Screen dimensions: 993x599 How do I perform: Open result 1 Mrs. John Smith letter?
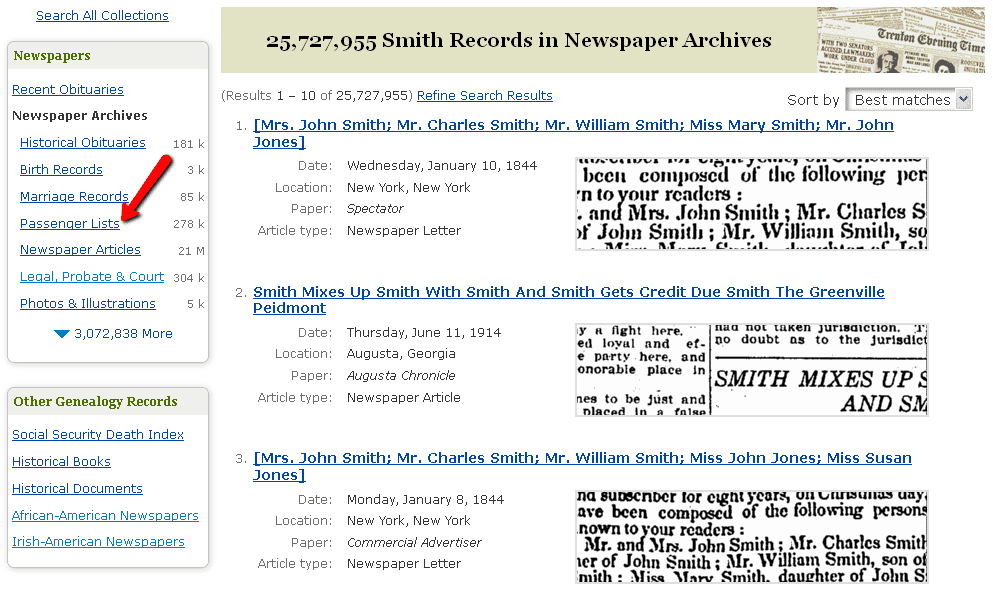coord(573,133)
